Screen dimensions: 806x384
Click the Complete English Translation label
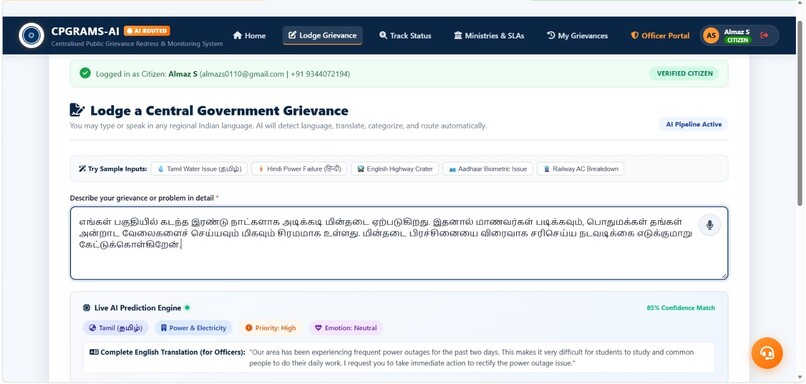point(168,352)
